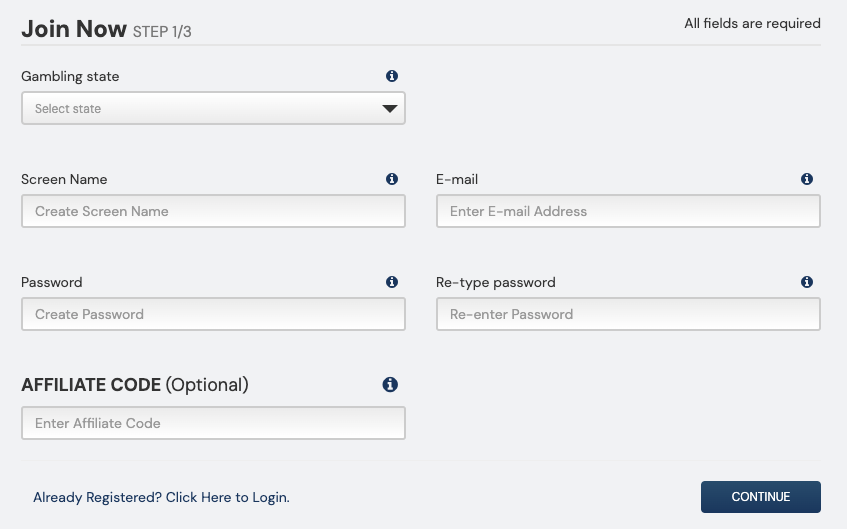Click the AFFILIATE CODE (Optional) heading

[x=135, y=385]
